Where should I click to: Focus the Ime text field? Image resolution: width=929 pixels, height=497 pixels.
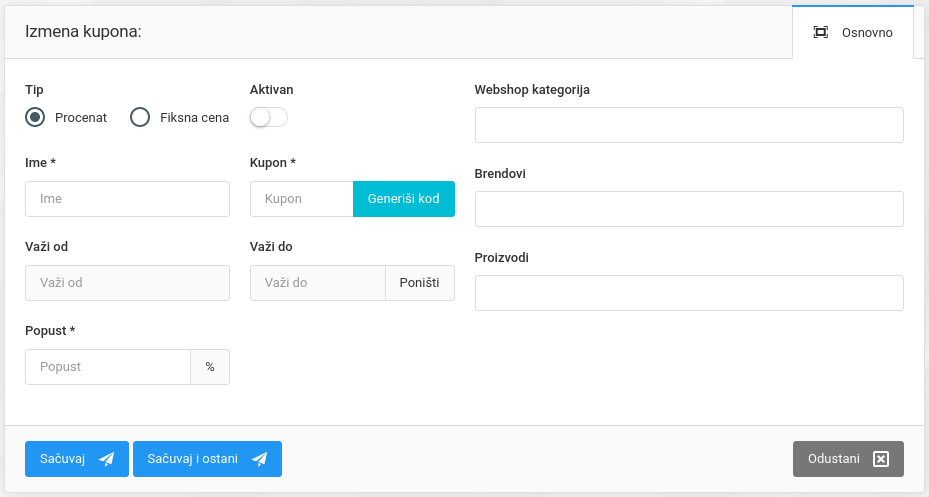(x=127, y=199)
